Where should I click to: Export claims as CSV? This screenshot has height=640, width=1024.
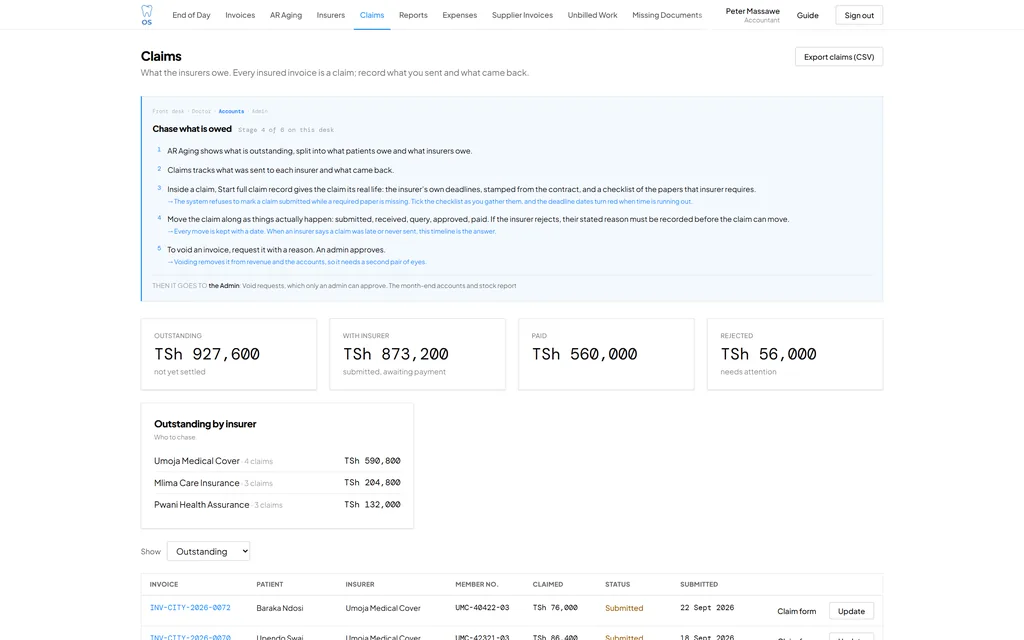839,57
